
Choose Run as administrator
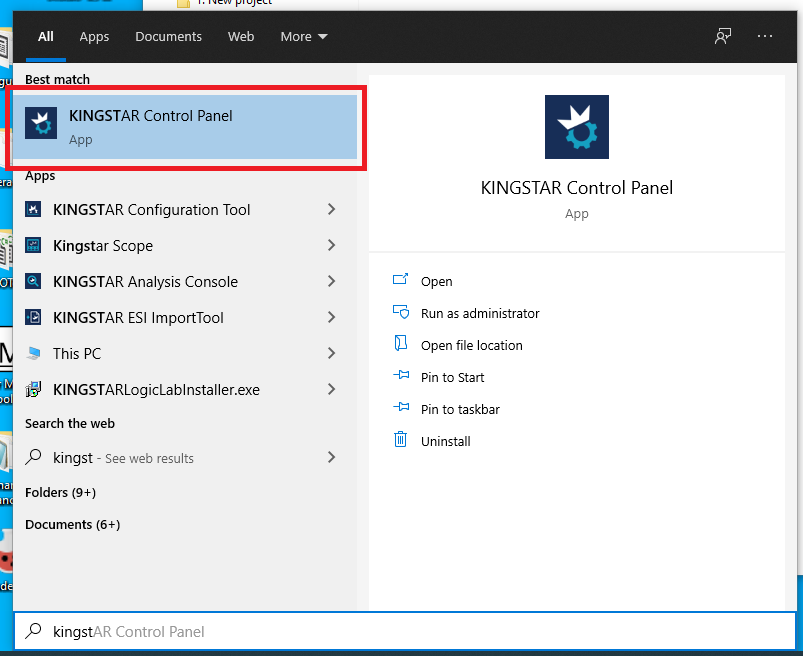[x=479, y=314]
